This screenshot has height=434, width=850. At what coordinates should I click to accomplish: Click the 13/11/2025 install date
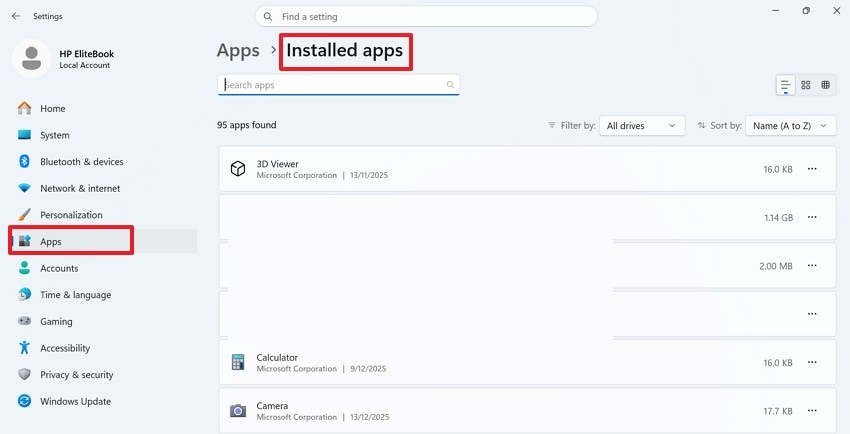(369, 175)
